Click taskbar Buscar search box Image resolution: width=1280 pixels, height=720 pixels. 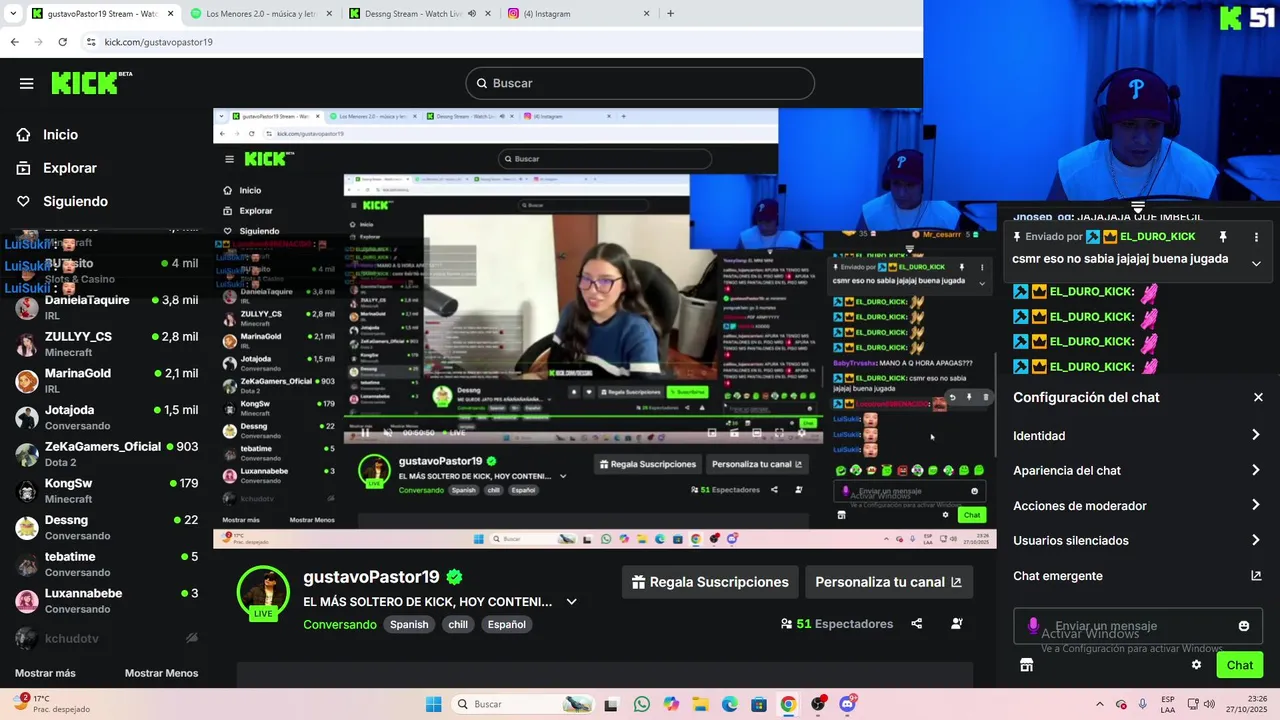[x=522, y=704]
